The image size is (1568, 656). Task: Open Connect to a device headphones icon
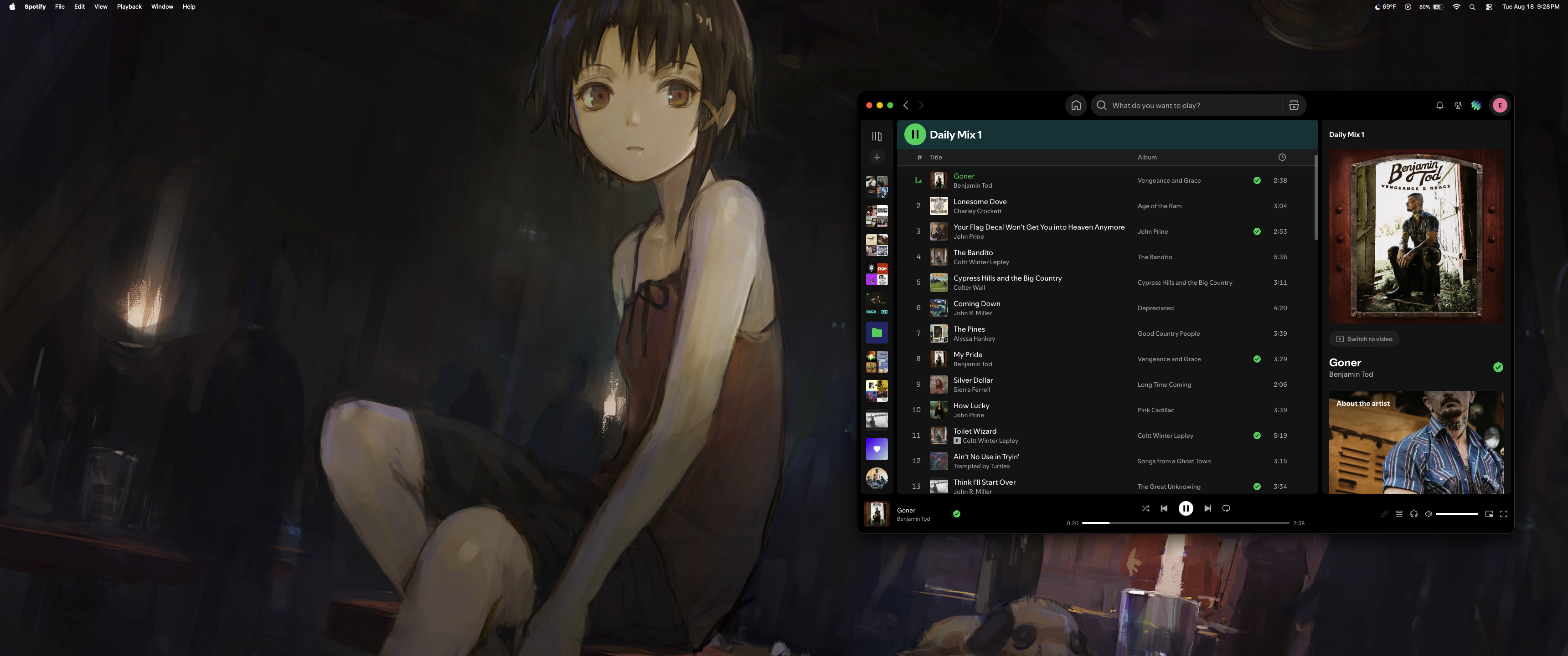click(1413, 514)
